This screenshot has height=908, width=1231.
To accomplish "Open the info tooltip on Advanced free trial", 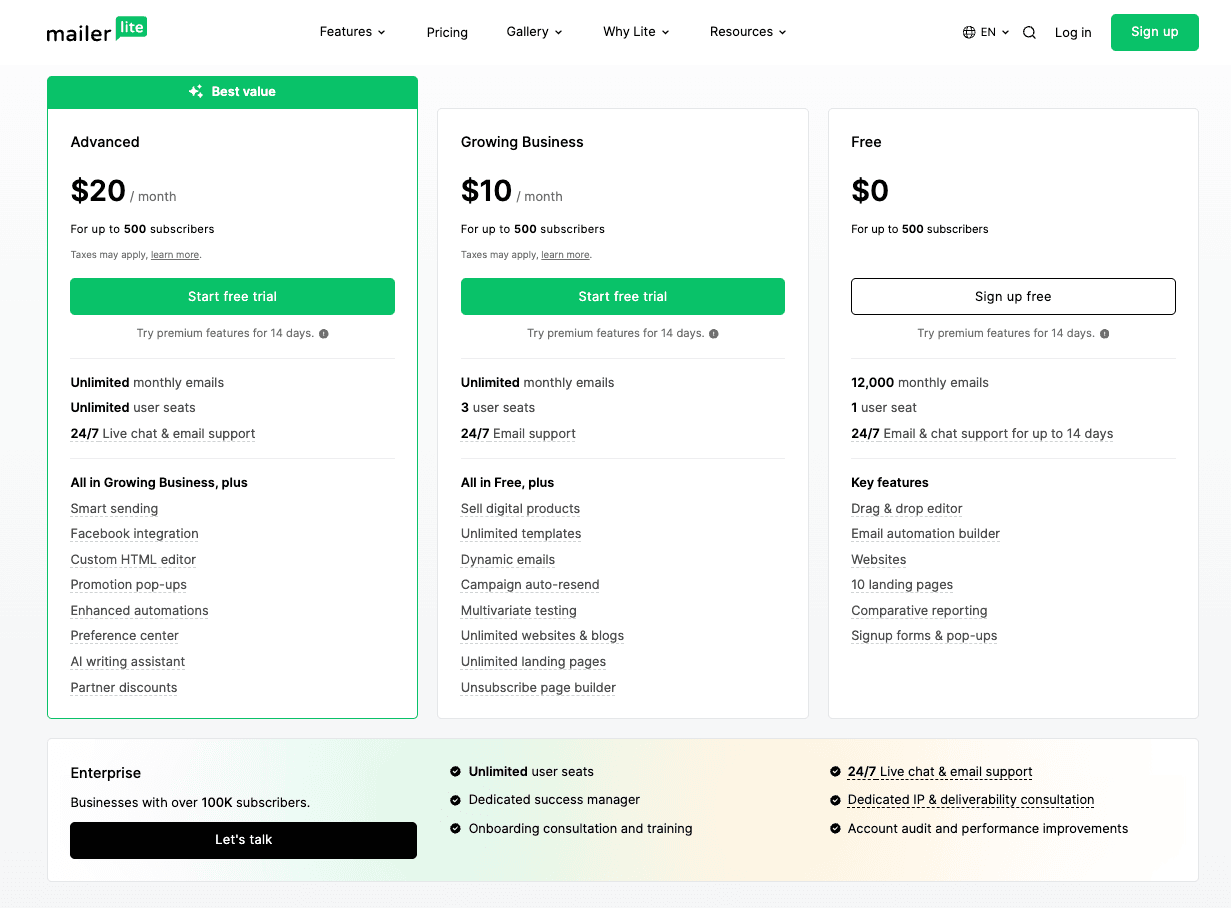I will pyautogui.click(x=323, y=334).
